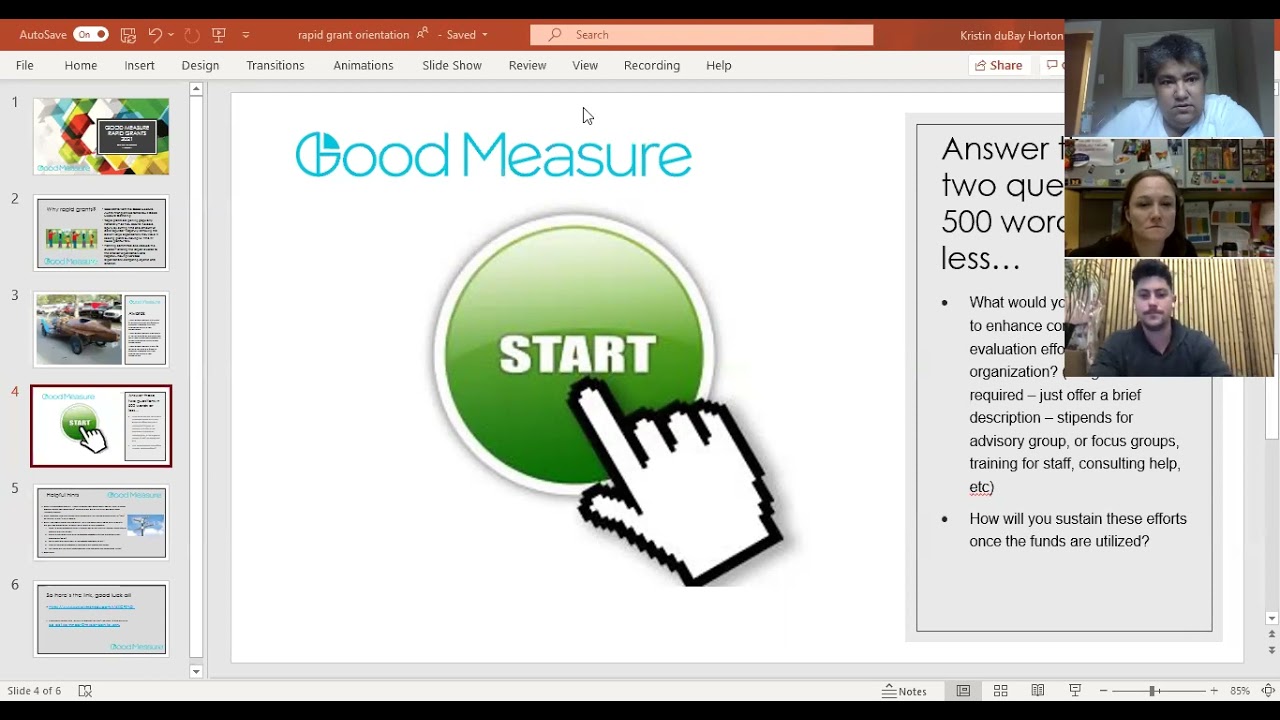This screenshot has height=720, width=1280.
Task: Open the Undo history dropdown arrow
Action: [x=171, y=34]
